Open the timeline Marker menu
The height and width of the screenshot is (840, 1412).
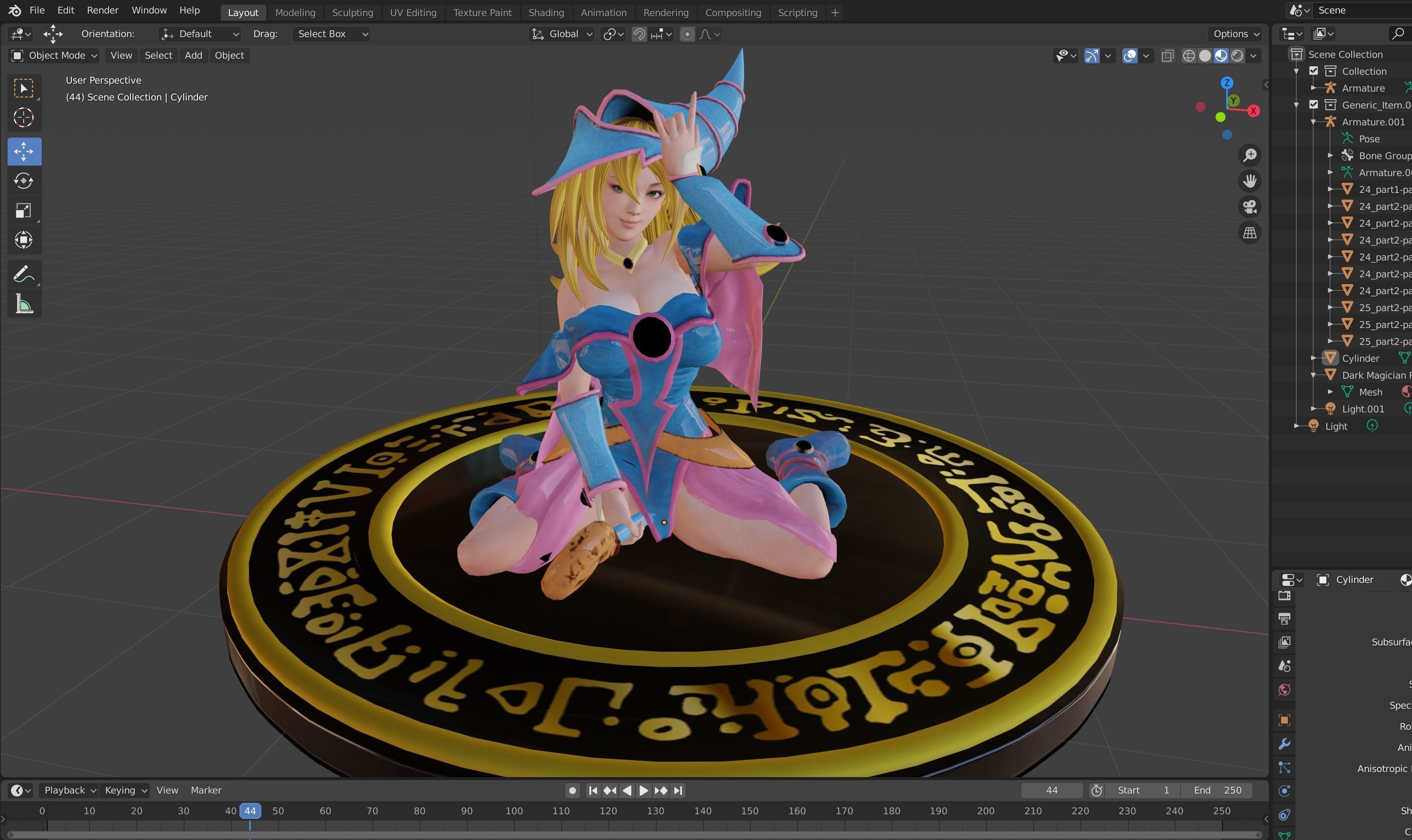point(206,790)
